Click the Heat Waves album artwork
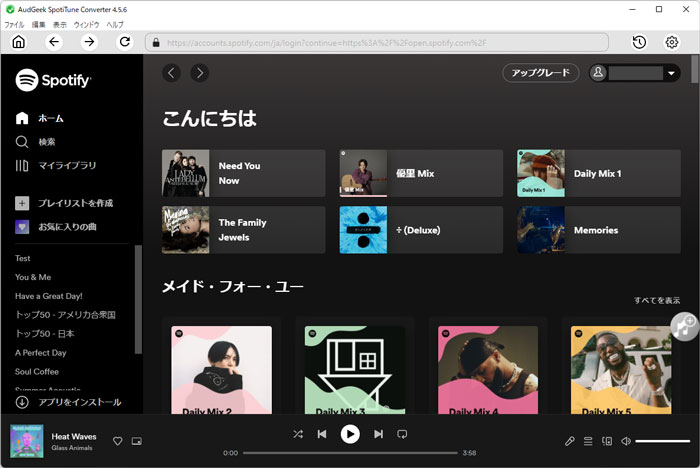700x468 pixels. pos(27,441)
